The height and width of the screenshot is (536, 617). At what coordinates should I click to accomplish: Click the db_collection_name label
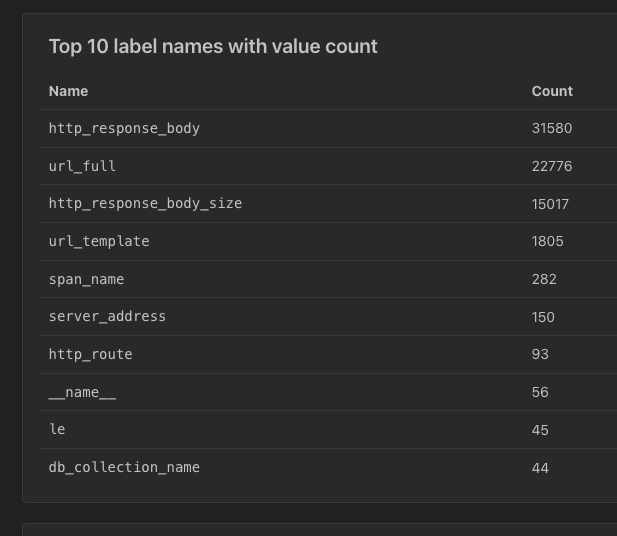pyautogui.click(x=124, y=467)
